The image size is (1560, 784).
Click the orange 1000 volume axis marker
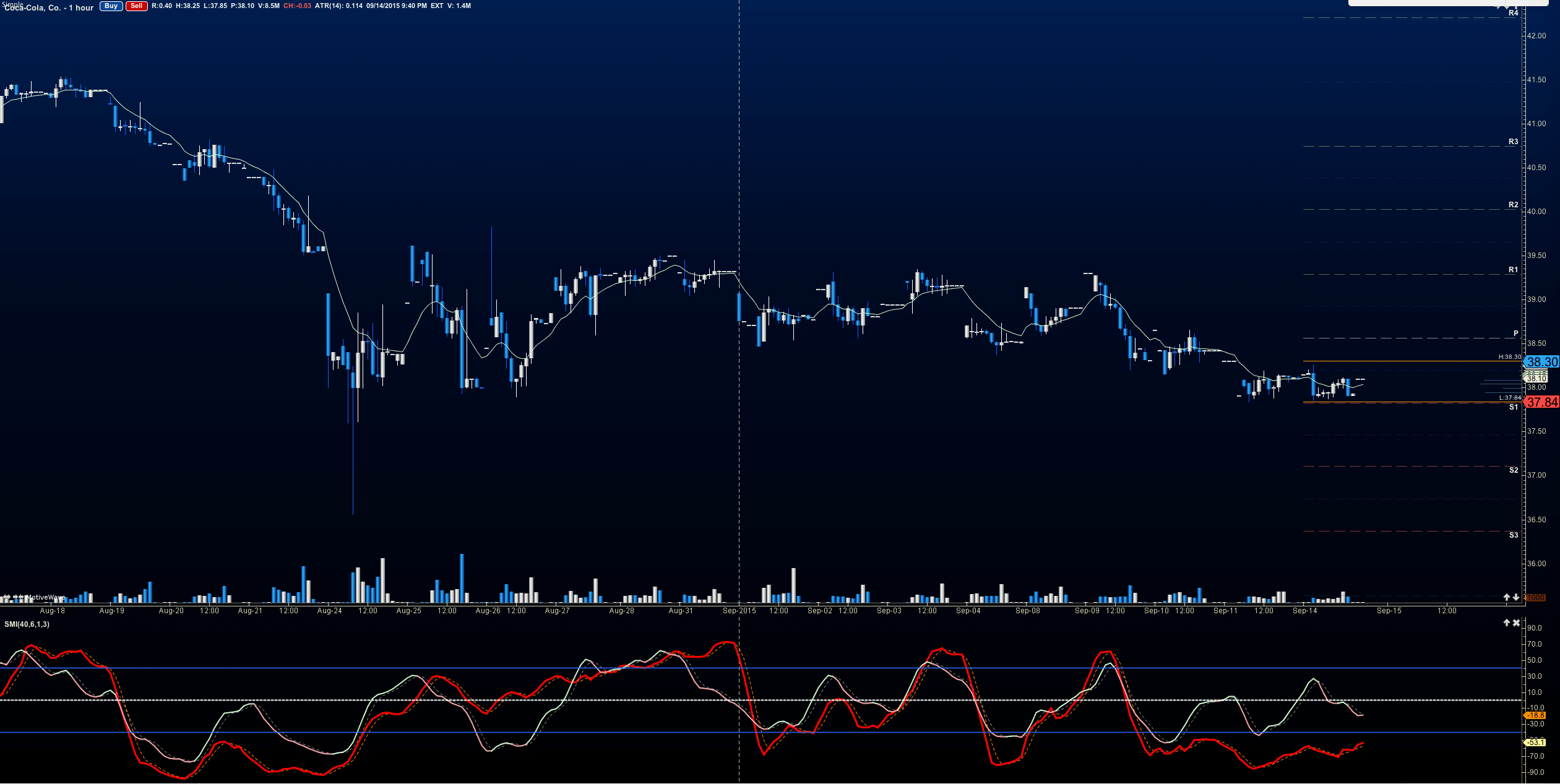pyautogui.click(x=1535, y=598)
